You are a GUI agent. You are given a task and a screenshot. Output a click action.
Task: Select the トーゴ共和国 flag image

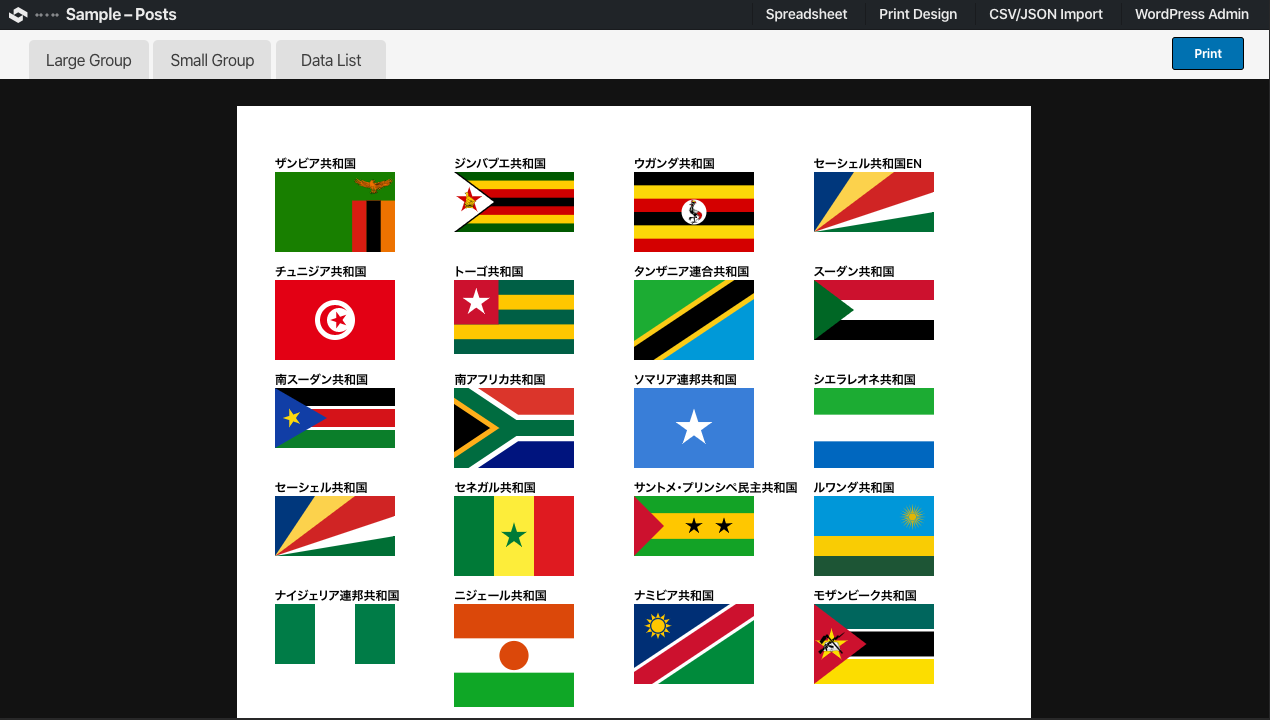[x=514, y=317]
